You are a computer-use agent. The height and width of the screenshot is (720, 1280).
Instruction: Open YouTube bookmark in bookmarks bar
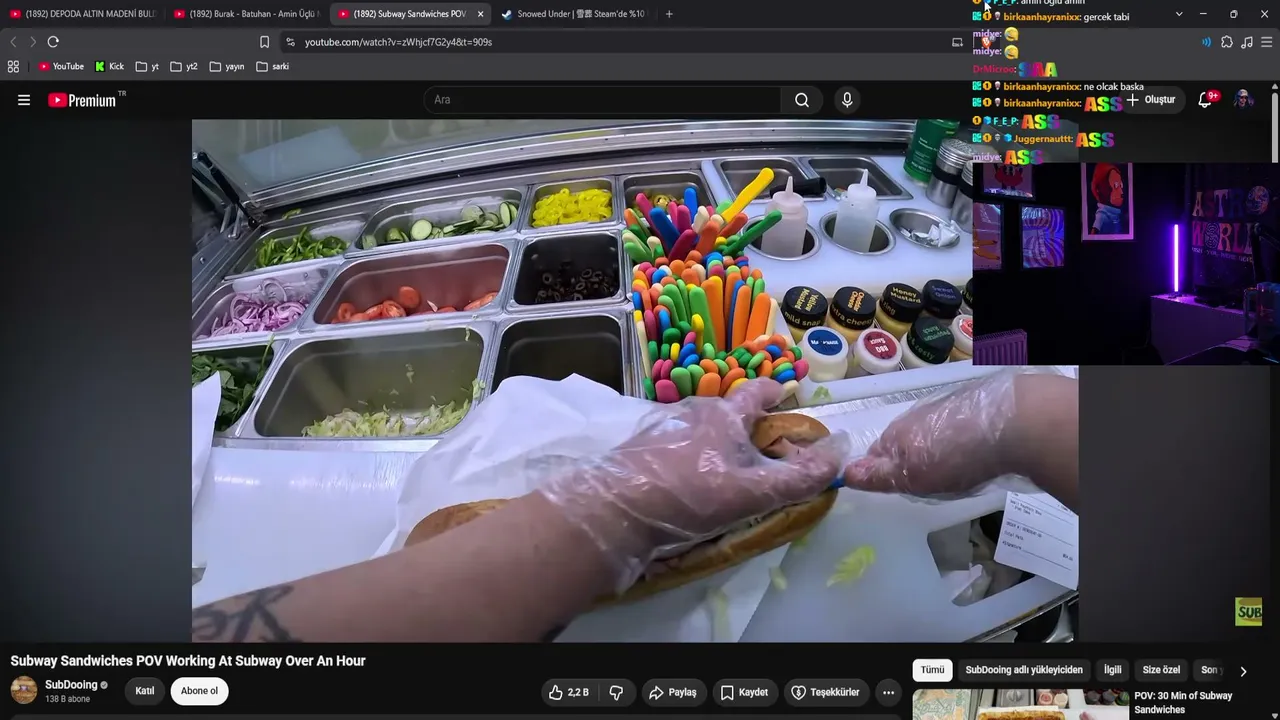[61, 67]
